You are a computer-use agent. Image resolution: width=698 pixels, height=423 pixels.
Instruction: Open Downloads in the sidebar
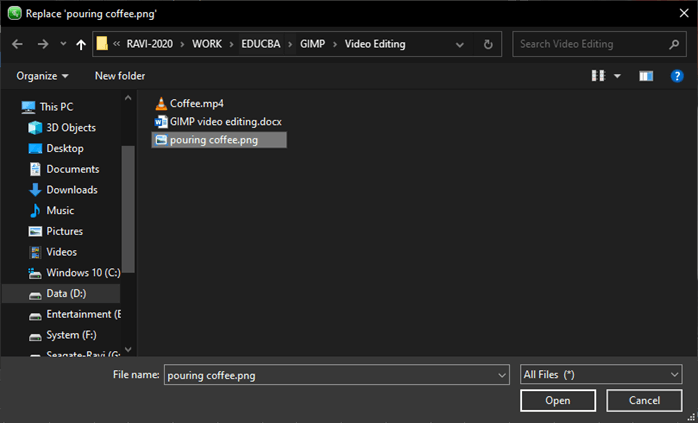(x=72, y=190)
